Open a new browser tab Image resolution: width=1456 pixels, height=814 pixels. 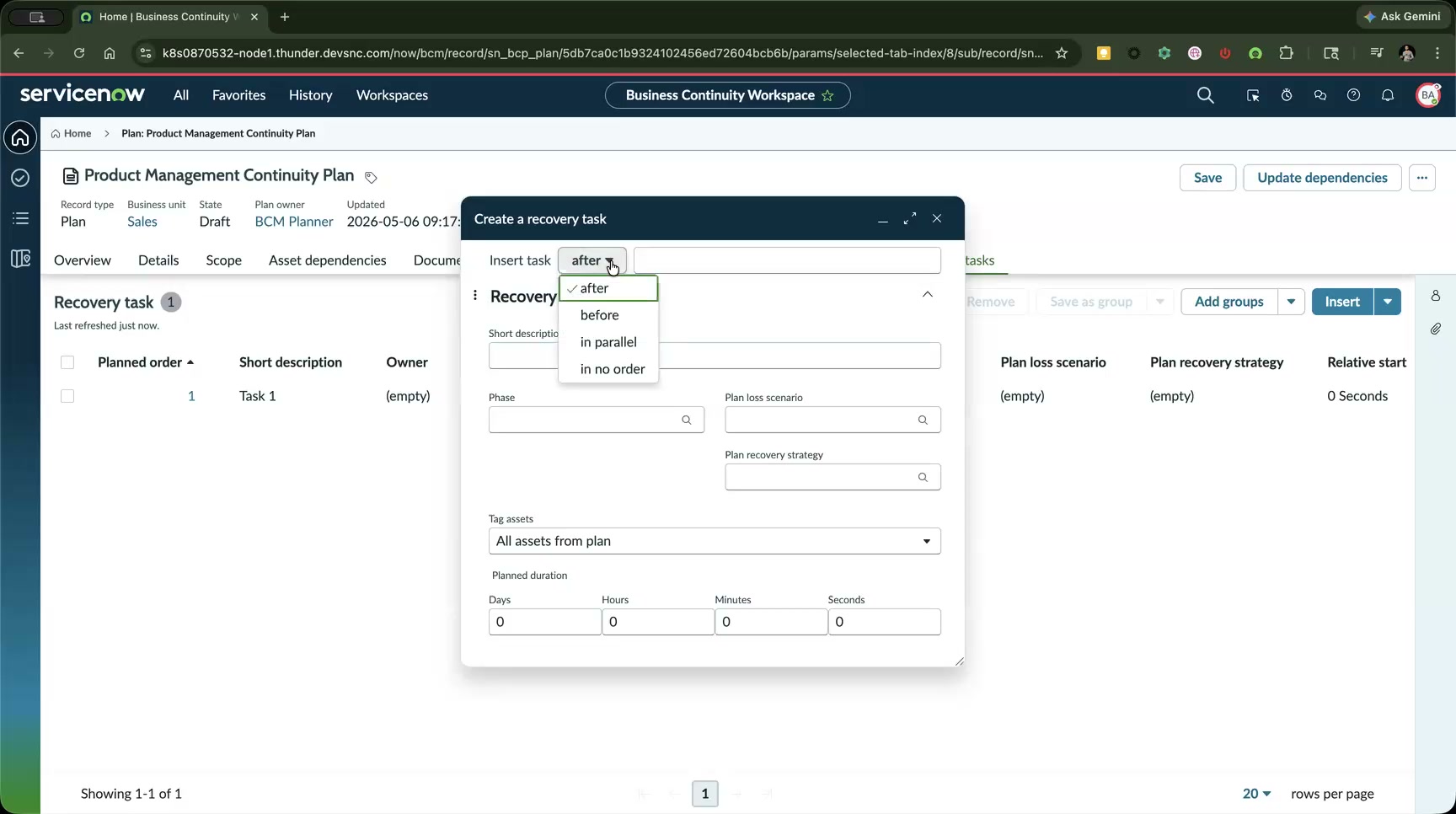click(285, 17)
